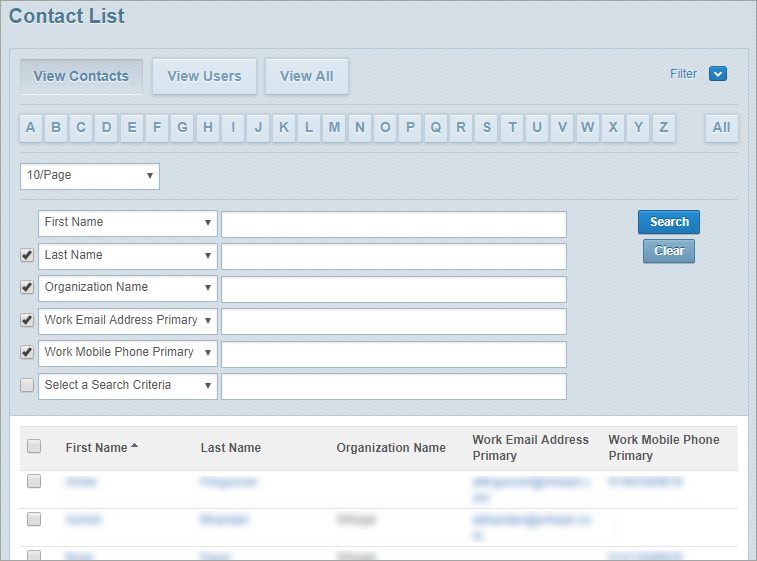The image size is (757, 561).
Task: Open Work Mobile Phone Primary dropdown
Action: pos(128,353)
